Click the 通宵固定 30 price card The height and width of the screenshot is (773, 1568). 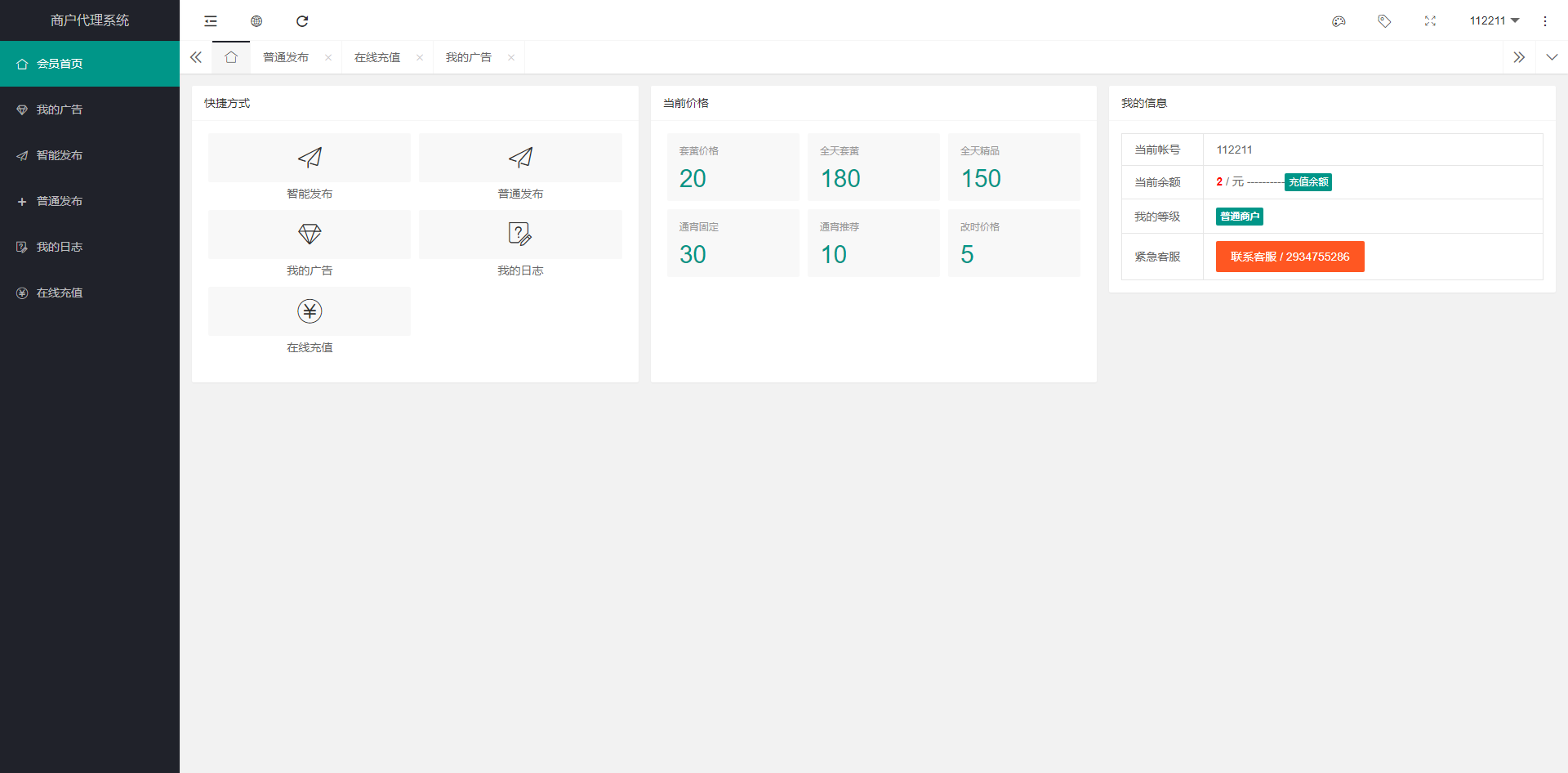[733, 243]
